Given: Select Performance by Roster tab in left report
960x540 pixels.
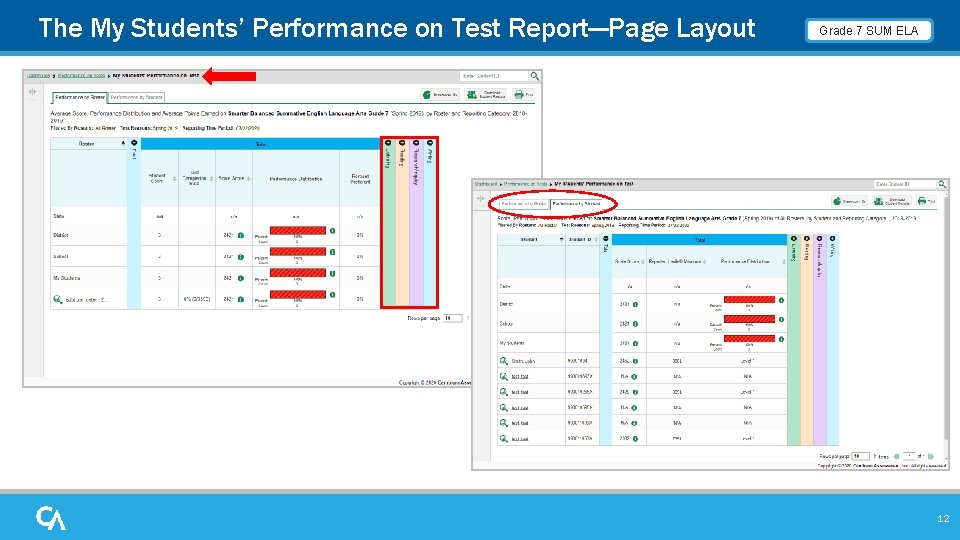Looking at the screenshot, I should coord(80,97).
